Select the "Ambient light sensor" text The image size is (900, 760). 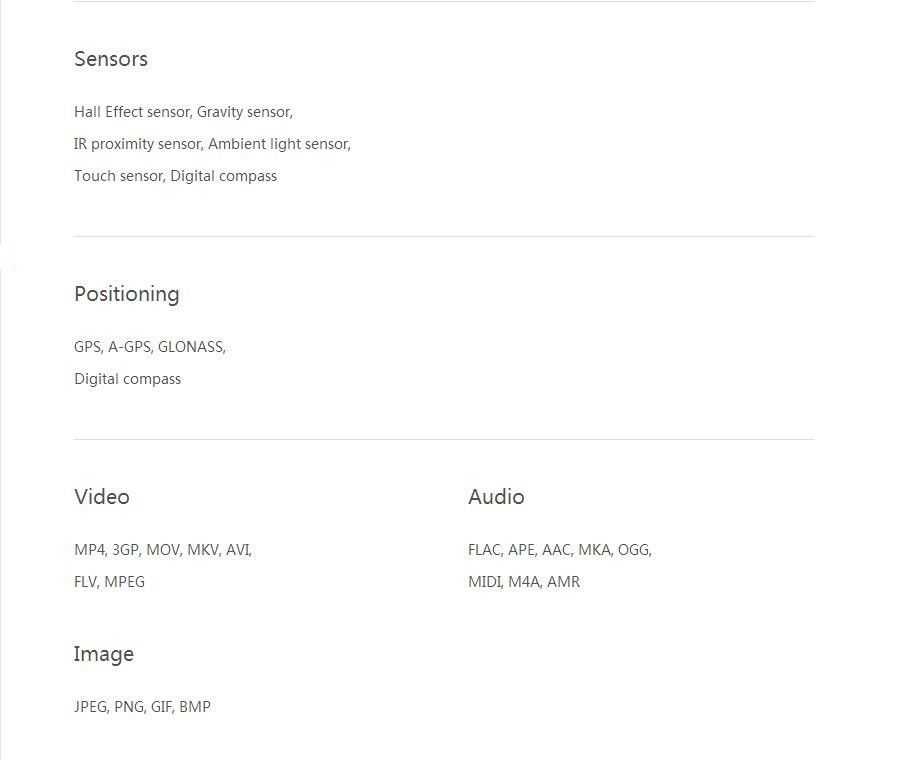pyautogui.click(x=278, y=144)
